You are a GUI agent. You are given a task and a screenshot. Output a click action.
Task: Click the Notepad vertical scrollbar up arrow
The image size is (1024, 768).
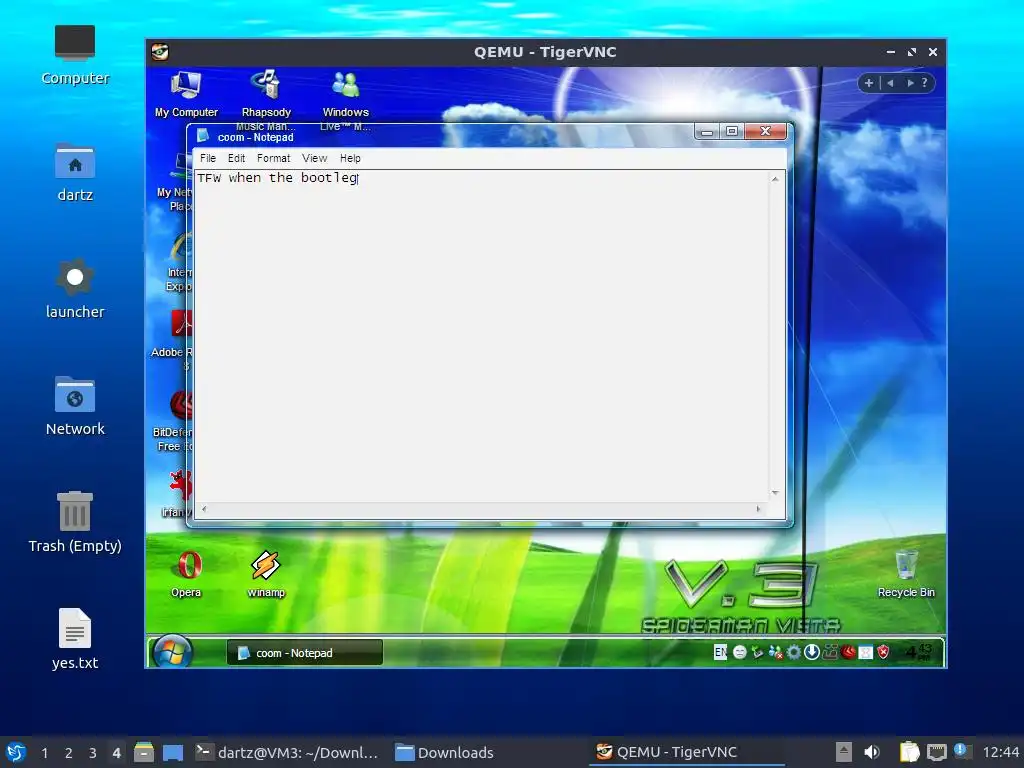[x=775, y=178]
